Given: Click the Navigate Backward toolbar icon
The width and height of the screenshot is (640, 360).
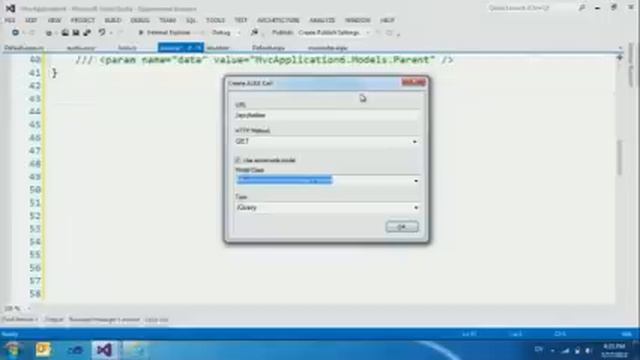Looking at the screenshot, I should tap(15, 33).
